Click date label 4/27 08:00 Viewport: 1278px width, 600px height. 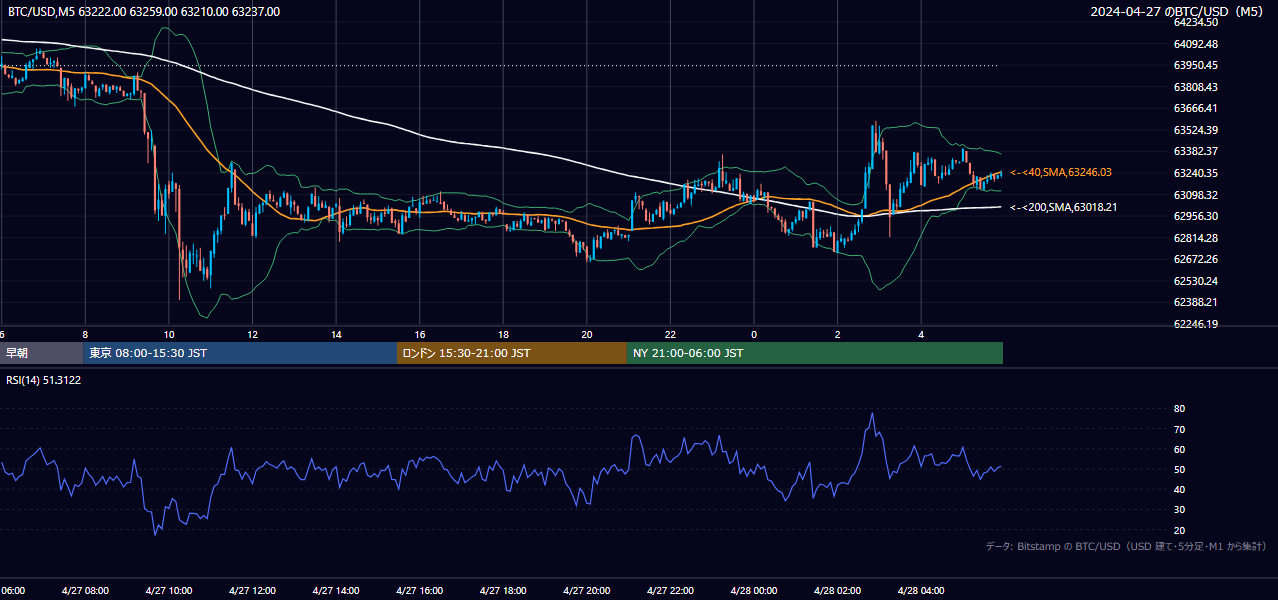[85, 590]
